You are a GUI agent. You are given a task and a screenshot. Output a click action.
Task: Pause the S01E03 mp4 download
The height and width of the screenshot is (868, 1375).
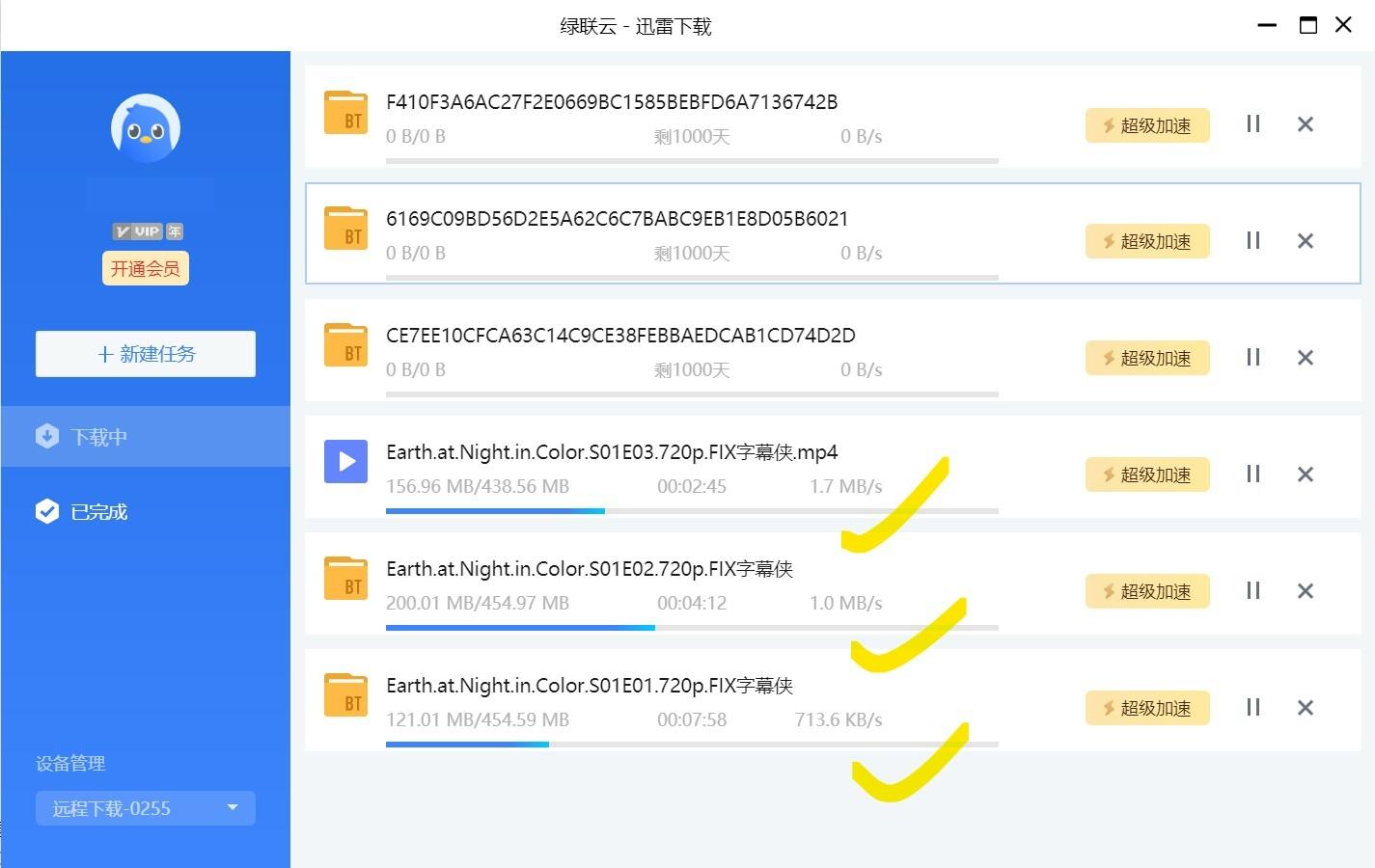point(1253,474)
